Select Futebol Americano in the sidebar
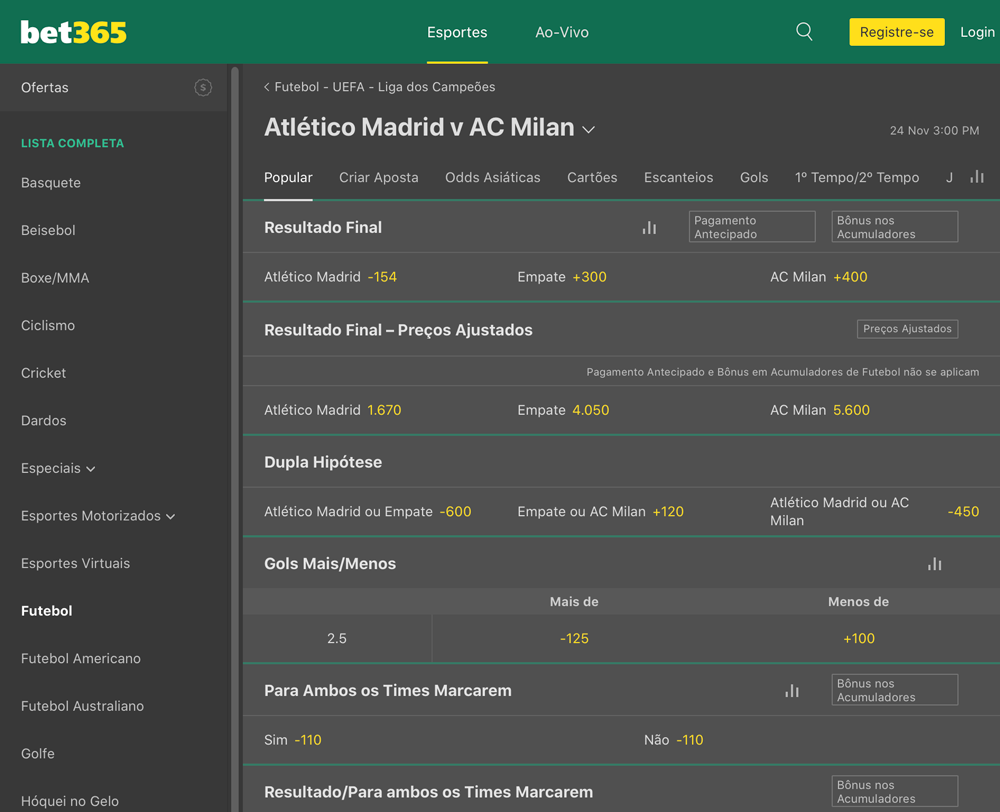1000x812 pixels. (81, 658)
